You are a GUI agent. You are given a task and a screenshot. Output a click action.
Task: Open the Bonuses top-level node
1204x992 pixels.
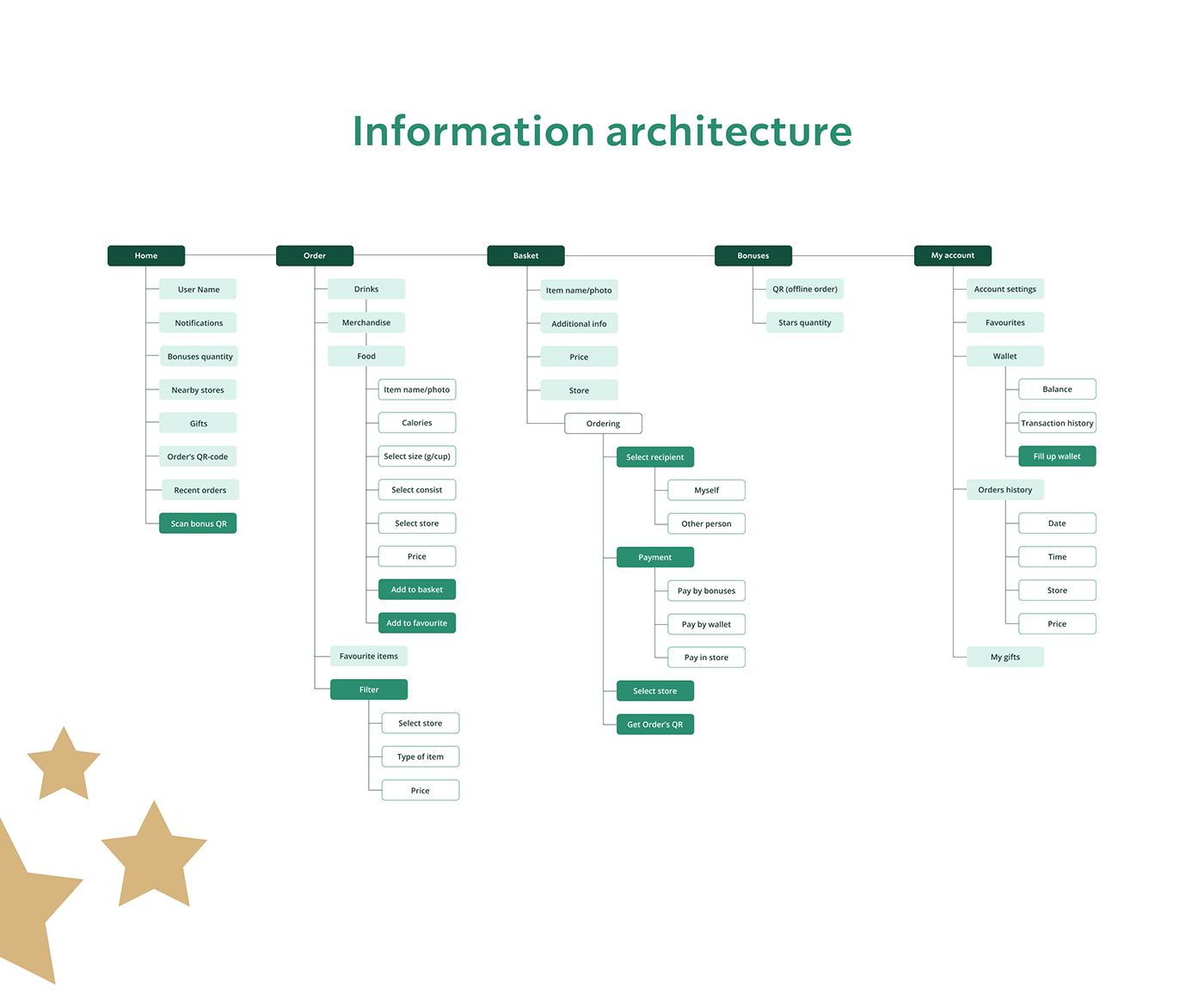752,255
